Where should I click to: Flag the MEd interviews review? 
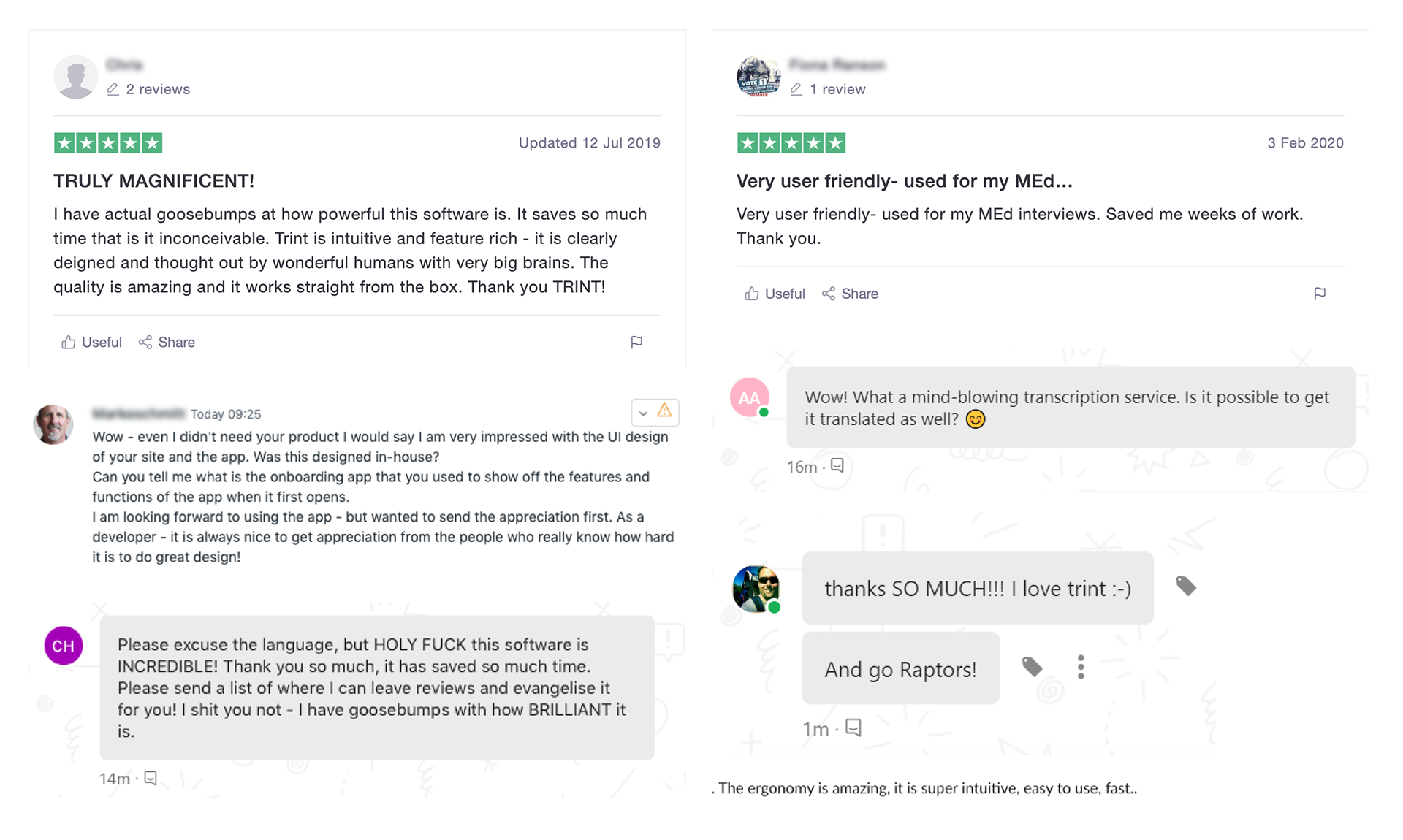tap(1320, 294)
